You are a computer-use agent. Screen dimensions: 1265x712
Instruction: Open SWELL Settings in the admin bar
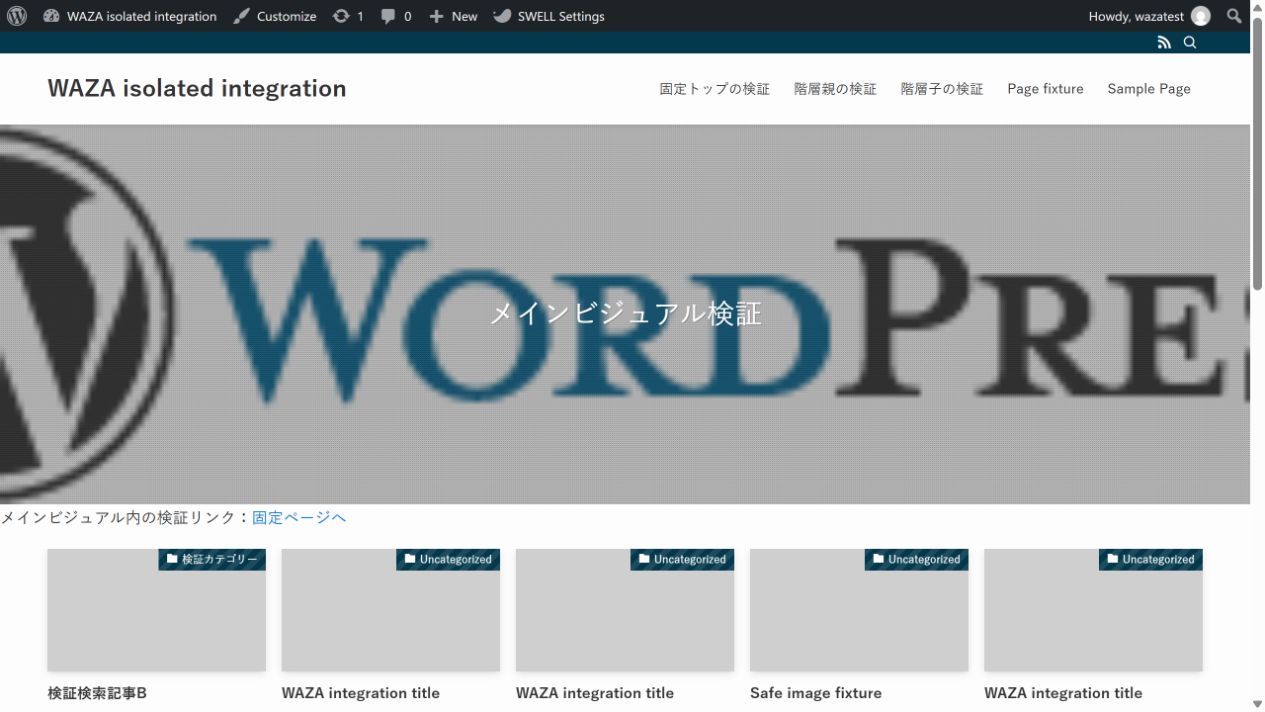[x=549, y=16]
